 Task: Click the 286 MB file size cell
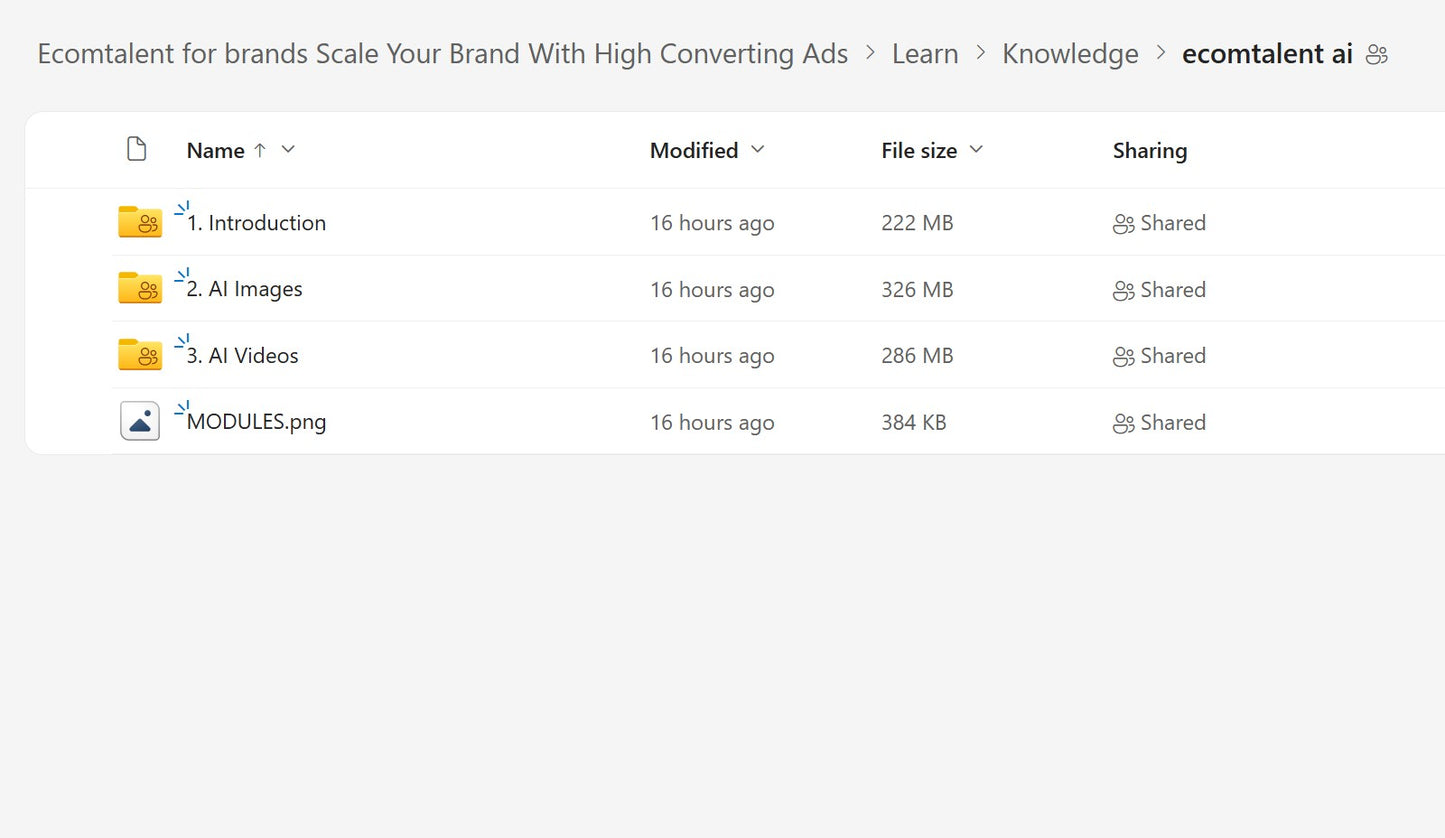point(917,356)
